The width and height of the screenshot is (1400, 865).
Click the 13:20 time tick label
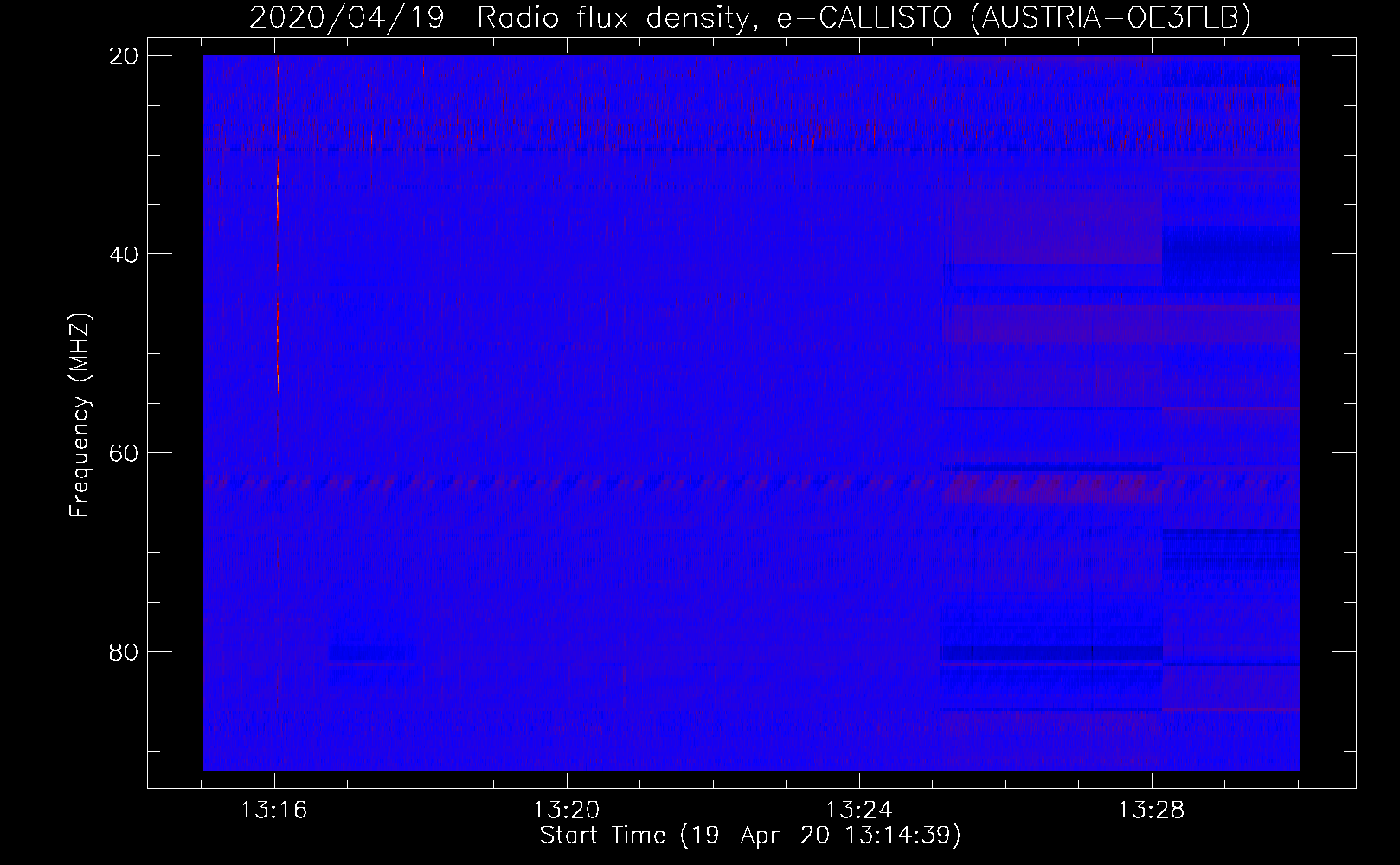coord(566,811)
